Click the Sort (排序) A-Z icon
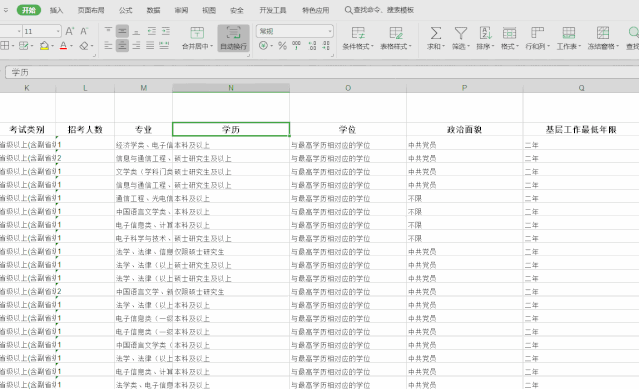The height and width of the screenshot is (389, 639). coord(485,33)
